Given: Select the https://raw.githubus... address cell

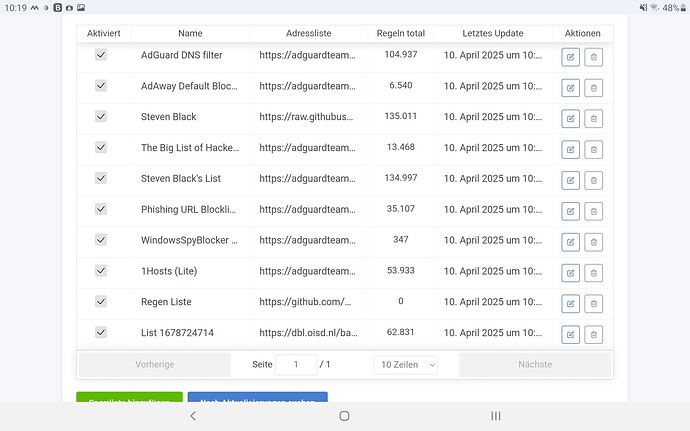Looking at the screenshot, I should click(x=306, y=117).
